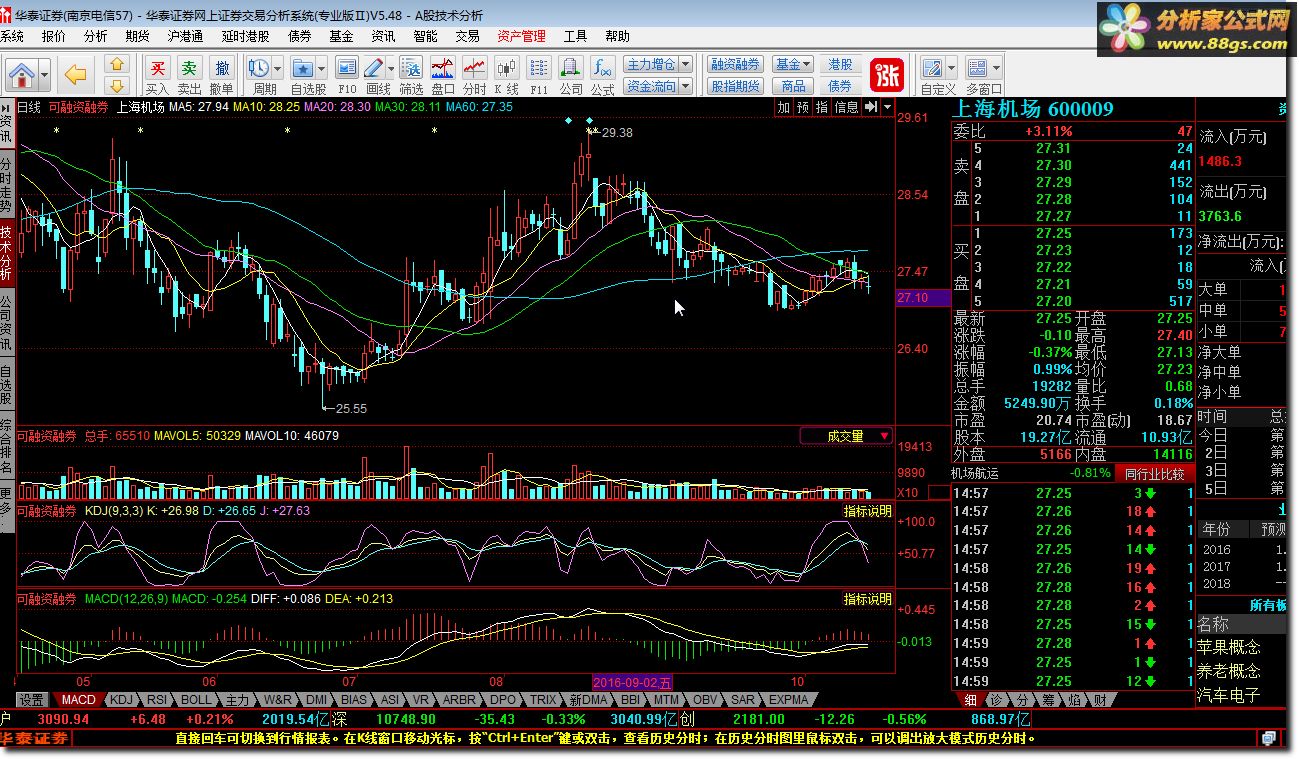Click the 股指期货 toolbar button
Screen dimensions: 1299x759
coord(735,87)
